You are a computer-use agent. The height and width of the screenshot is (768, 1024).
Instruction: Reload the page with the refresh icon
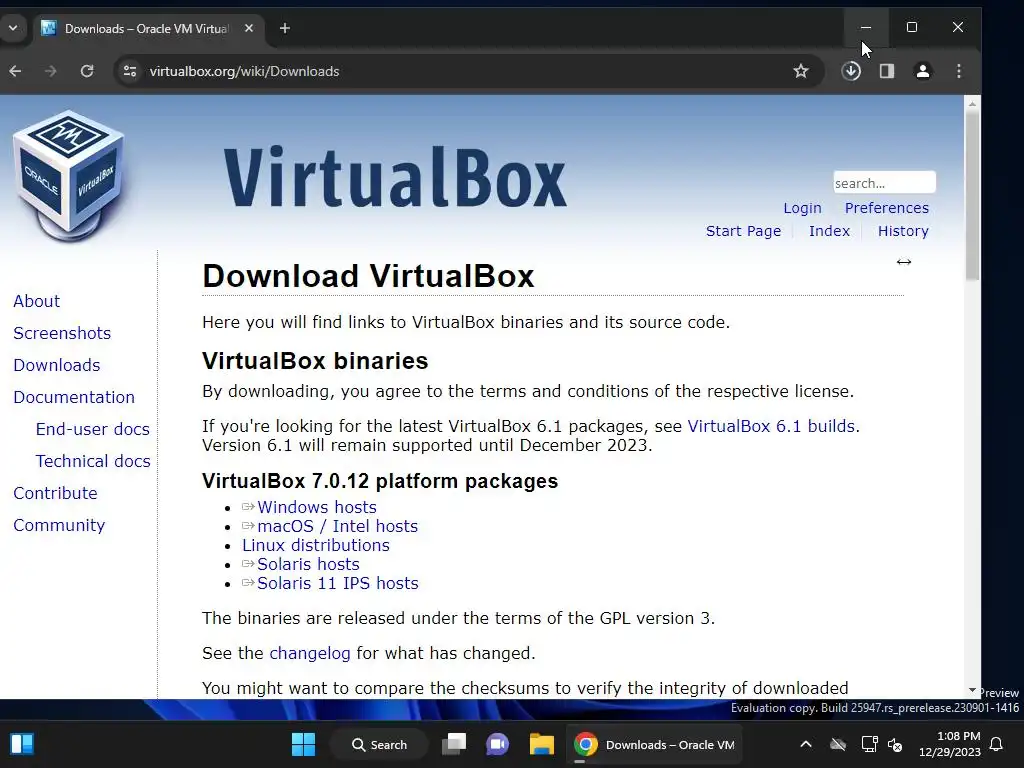pos(87,71)
